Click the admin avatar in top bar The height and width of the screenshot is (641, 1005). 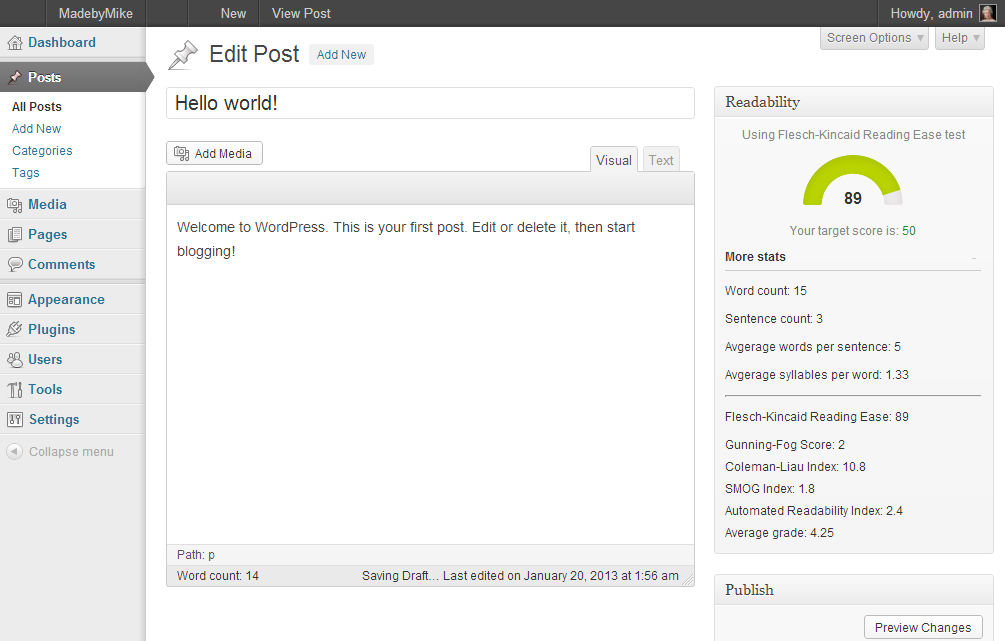pyautogui.click(x=987, y=13)
